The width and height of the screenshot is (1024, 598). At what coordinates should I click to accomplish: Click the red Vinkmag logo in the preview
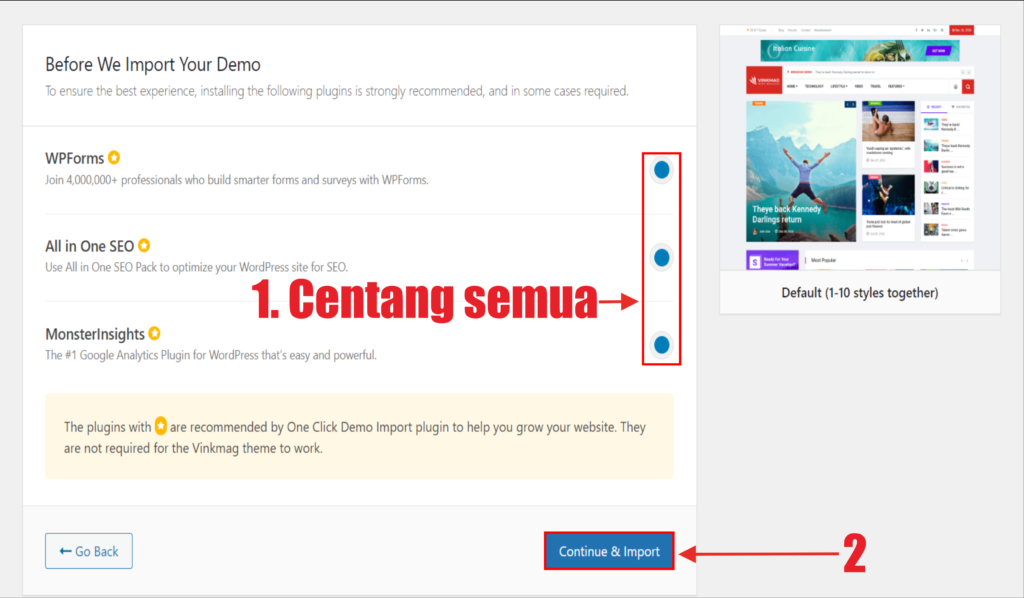pyautogui.click(x=764, y=78)
